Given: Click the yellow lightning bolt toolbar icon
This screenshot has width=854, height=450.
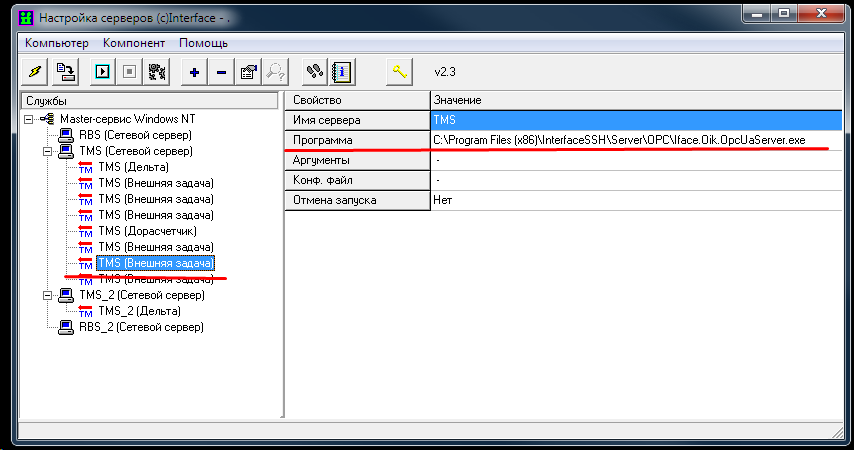Looking at the screenshot, I should click(35, 72).
